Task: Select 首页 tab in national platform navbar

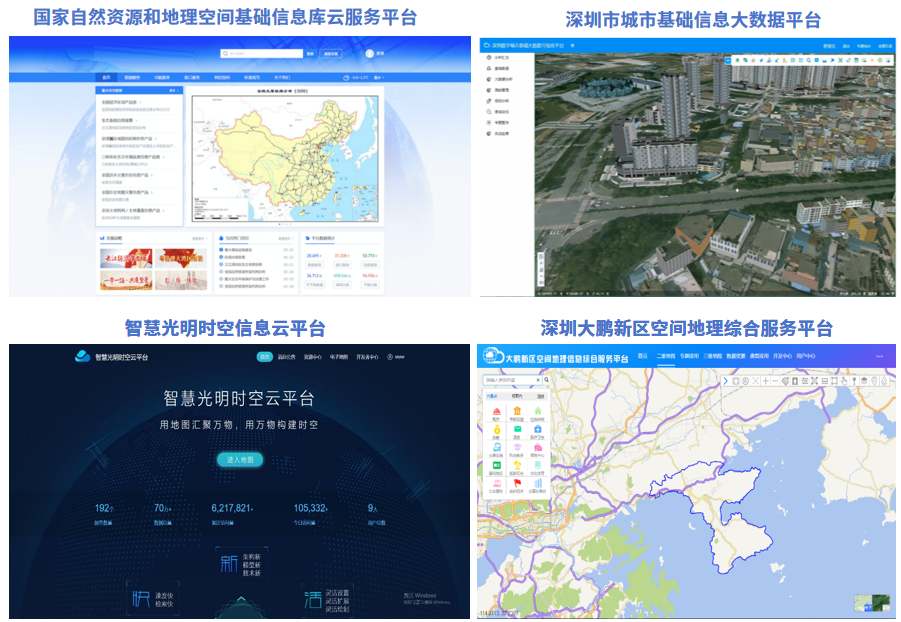Action: pyautogui.click(x=106, y=78)
